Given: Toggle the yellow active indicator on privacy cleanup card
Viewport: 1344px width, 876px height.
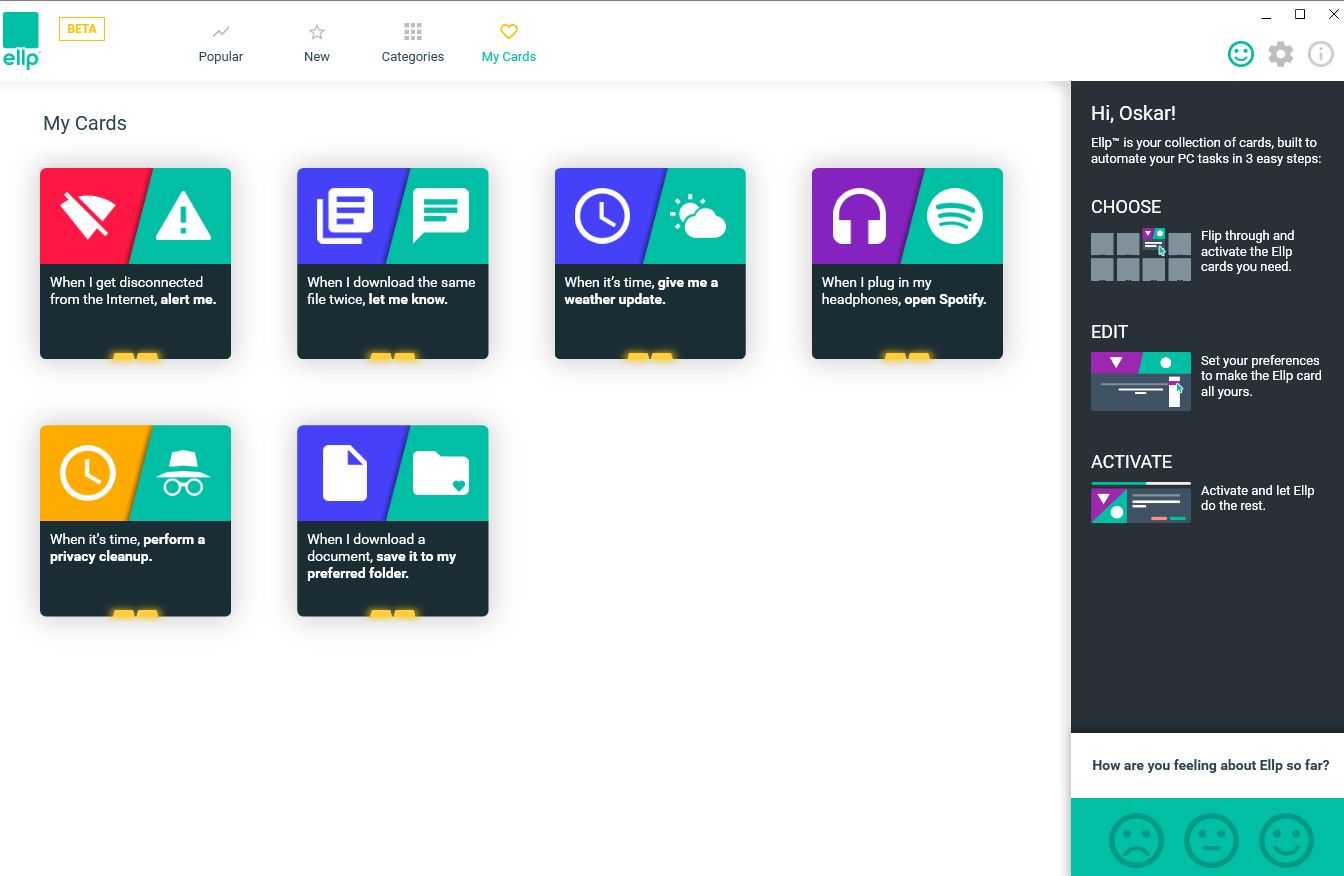Looking at the screenshot, I should pos(135,612).
